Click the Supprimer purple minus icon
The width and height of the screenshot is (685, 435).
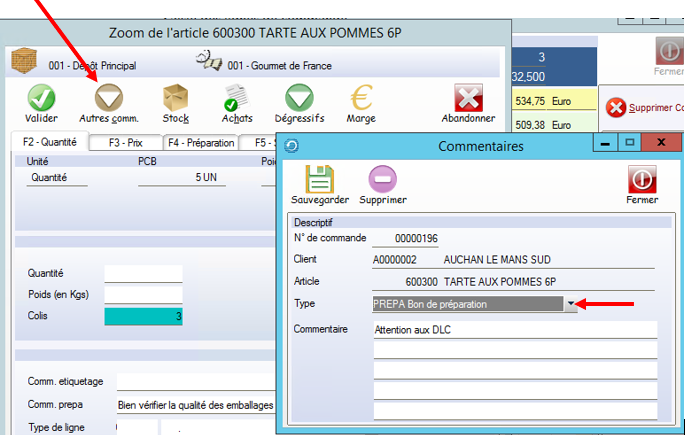point(383,180)
